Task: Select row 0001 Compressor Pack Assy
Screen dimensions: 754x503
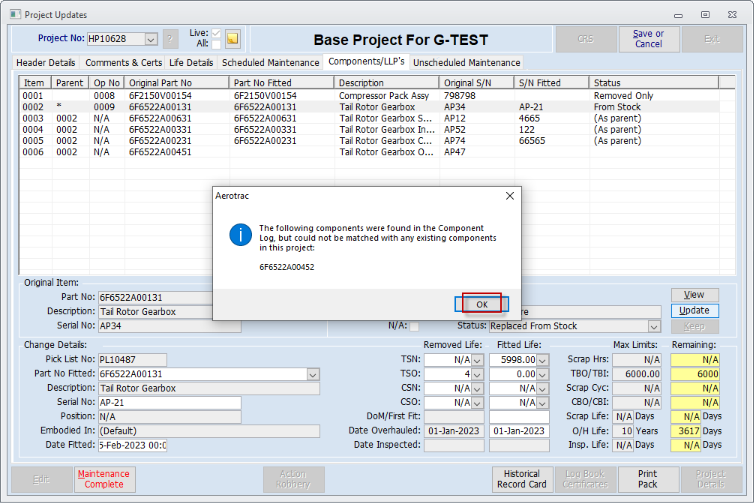Action: point(369,96)
